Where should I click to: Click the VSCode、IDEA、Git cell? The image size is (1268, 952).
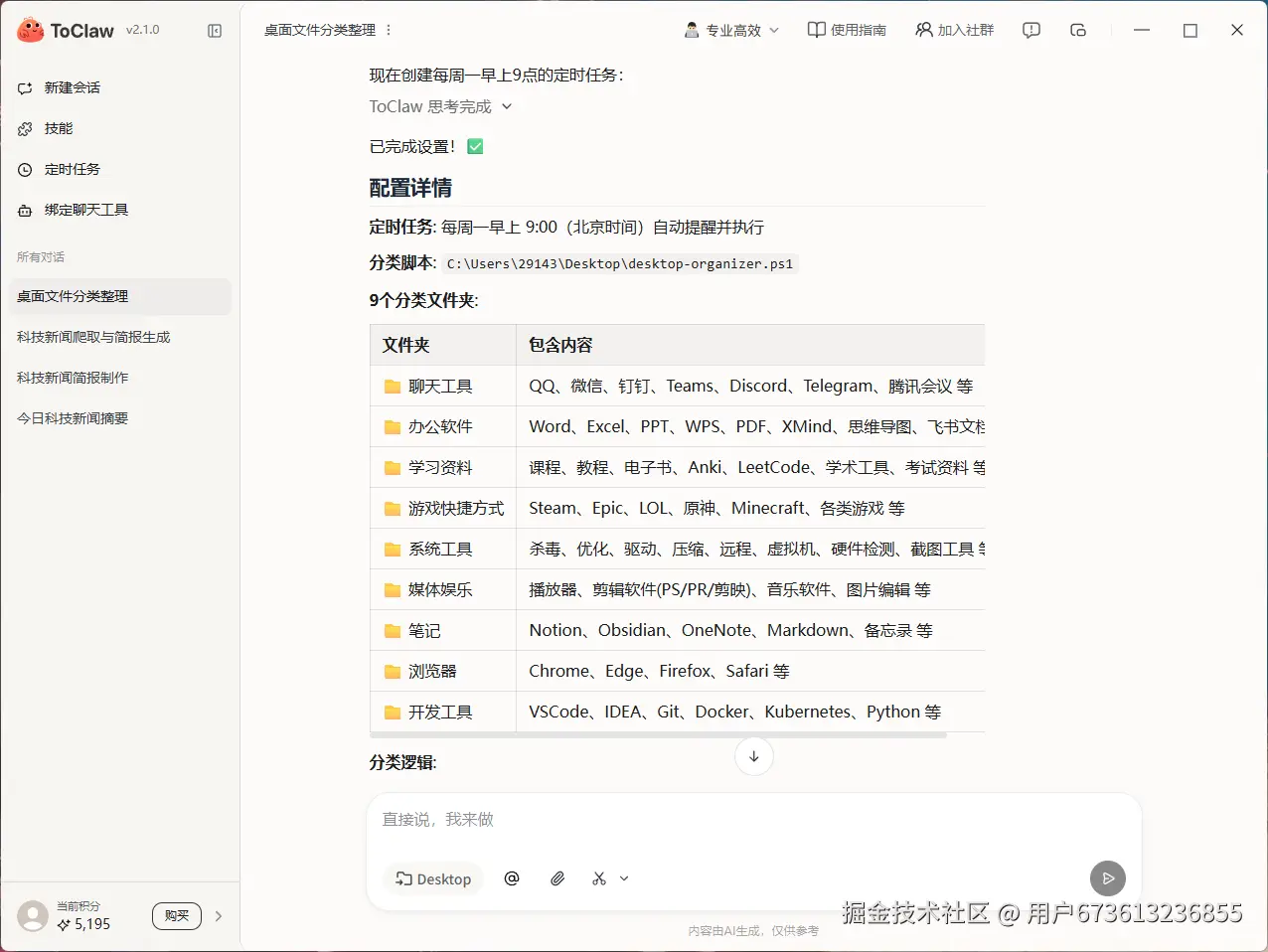(x=750, y=712)
